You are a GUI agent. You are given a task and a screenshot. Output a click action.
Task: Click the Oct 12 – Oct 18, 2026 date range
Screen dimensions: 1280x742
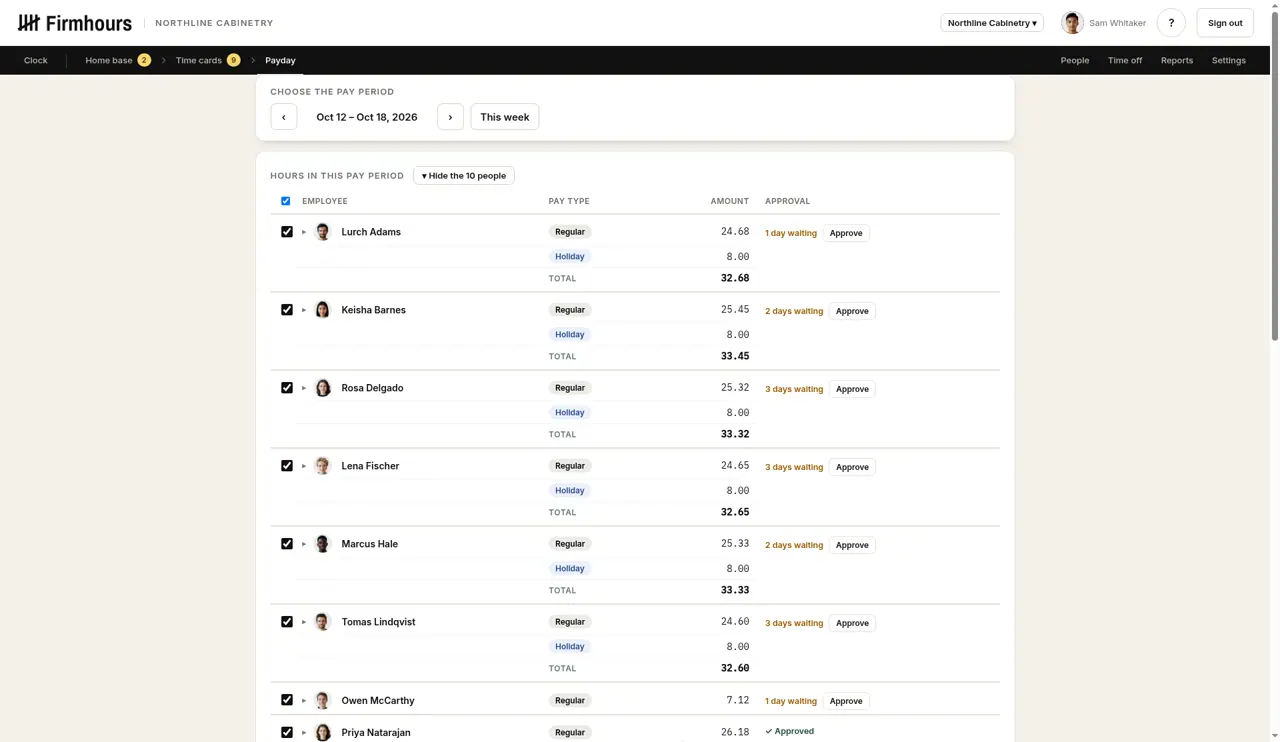367,117
